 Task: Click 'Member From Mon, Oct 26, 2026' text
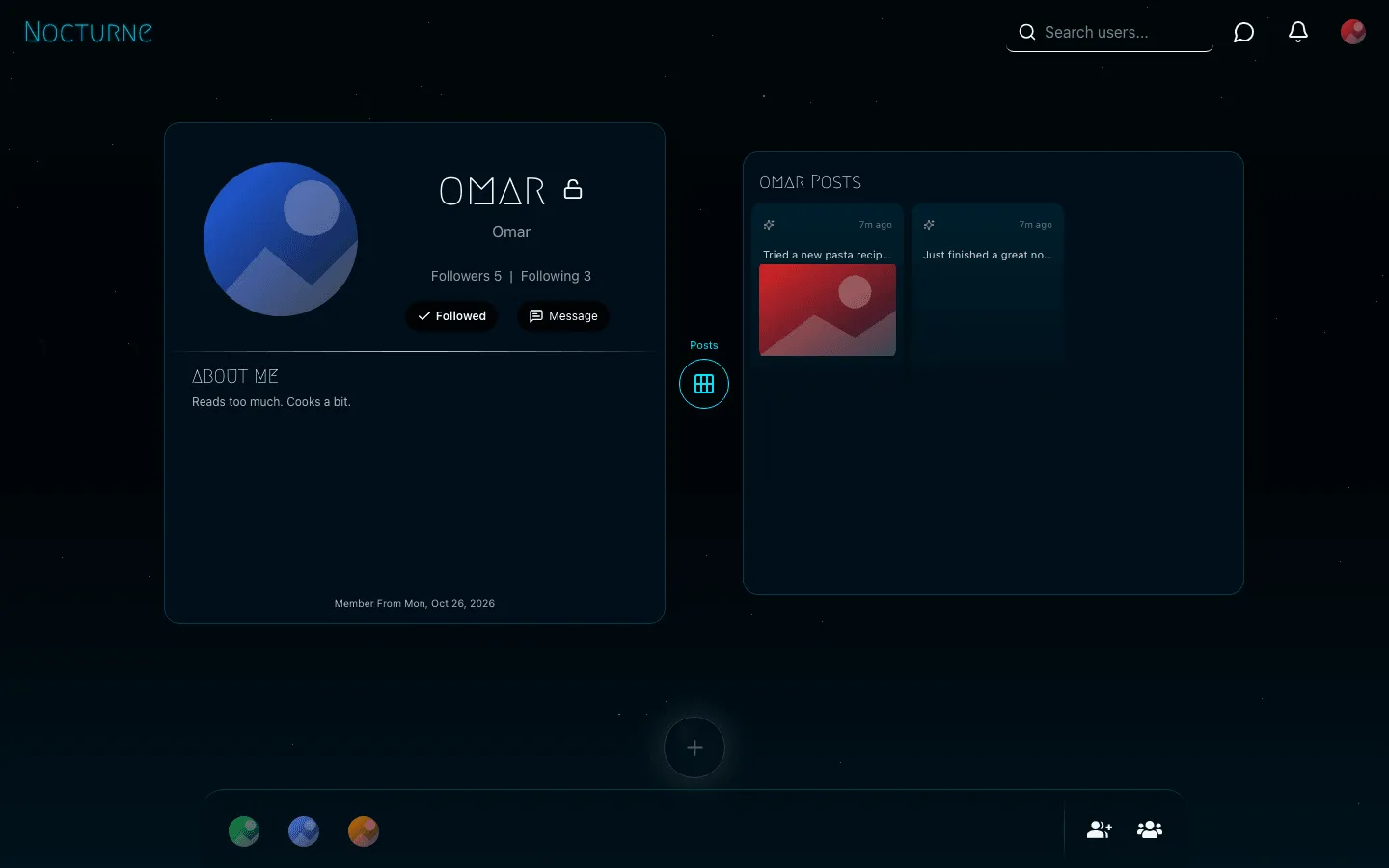click(415, 603)
